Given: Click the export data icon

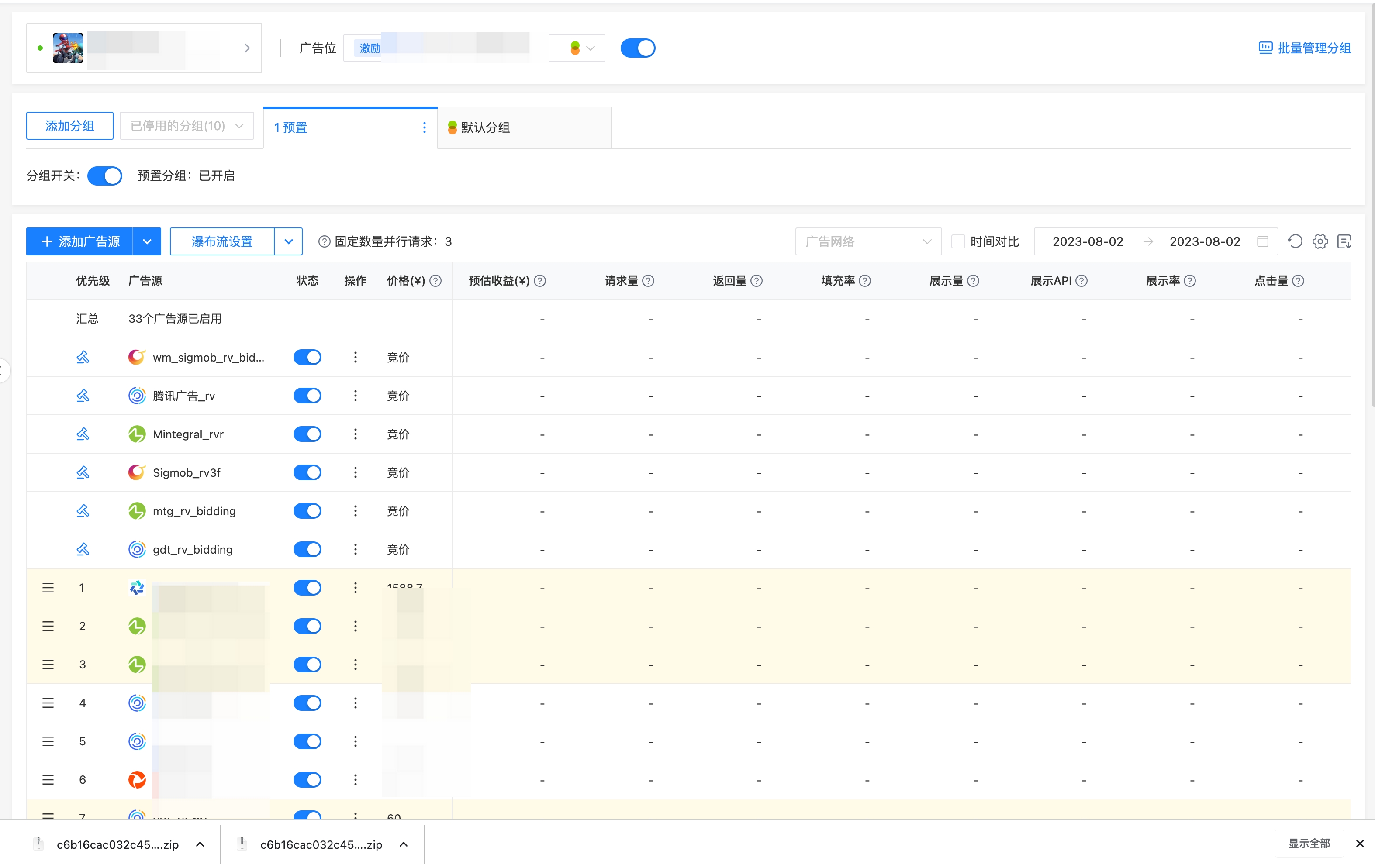Looking at the screenshot, I should coord(1345,241).
